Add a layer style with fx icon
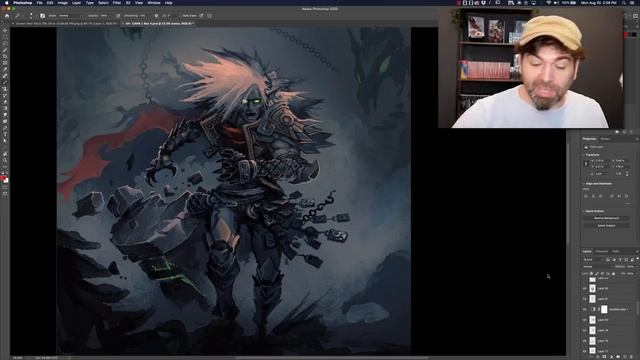 click(x=598, y=357)
